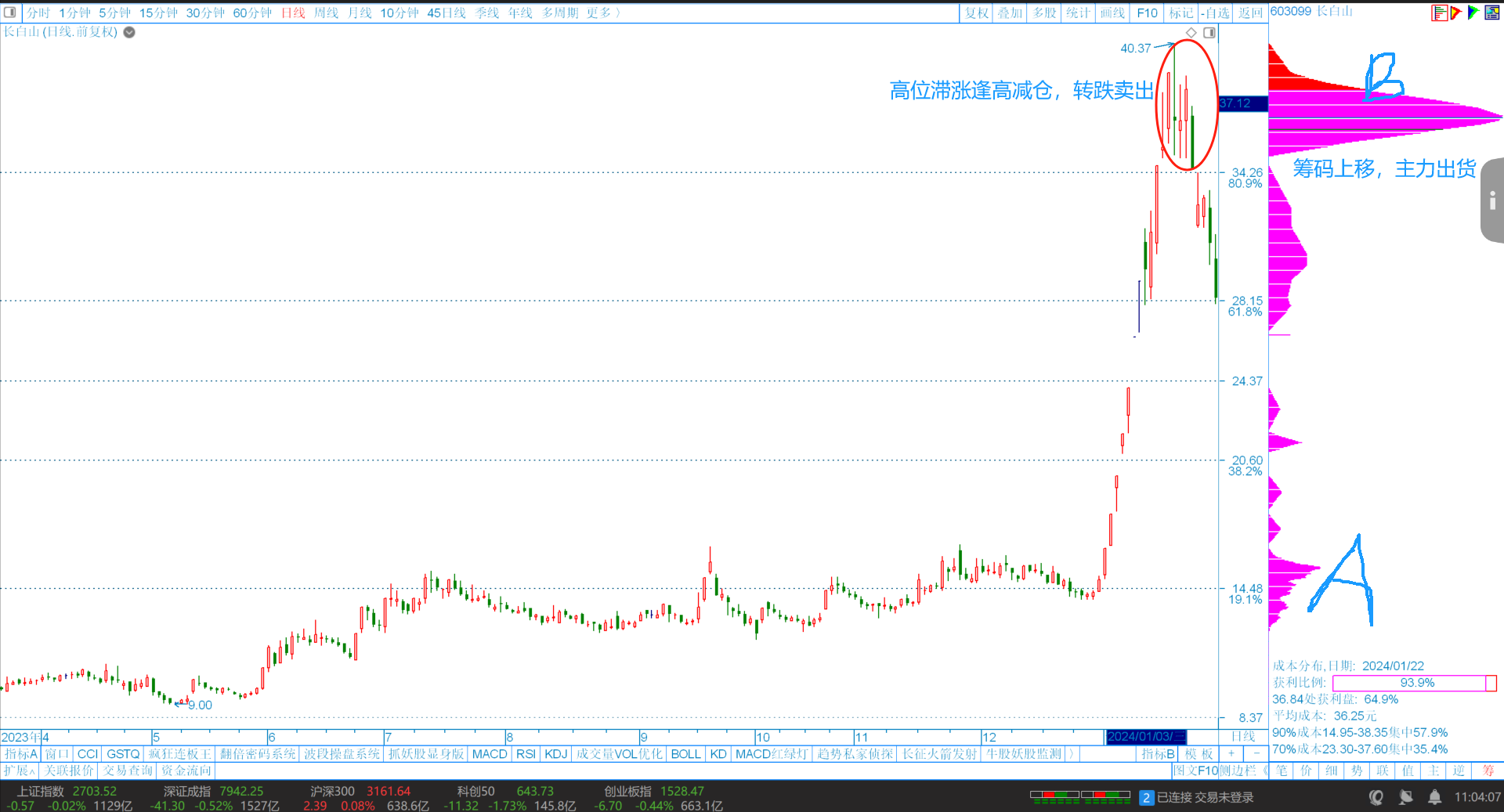Select the BOLL indicator tab
Image resolution: width=1504 pixels, height=812 pixels.
click(685, 754)
